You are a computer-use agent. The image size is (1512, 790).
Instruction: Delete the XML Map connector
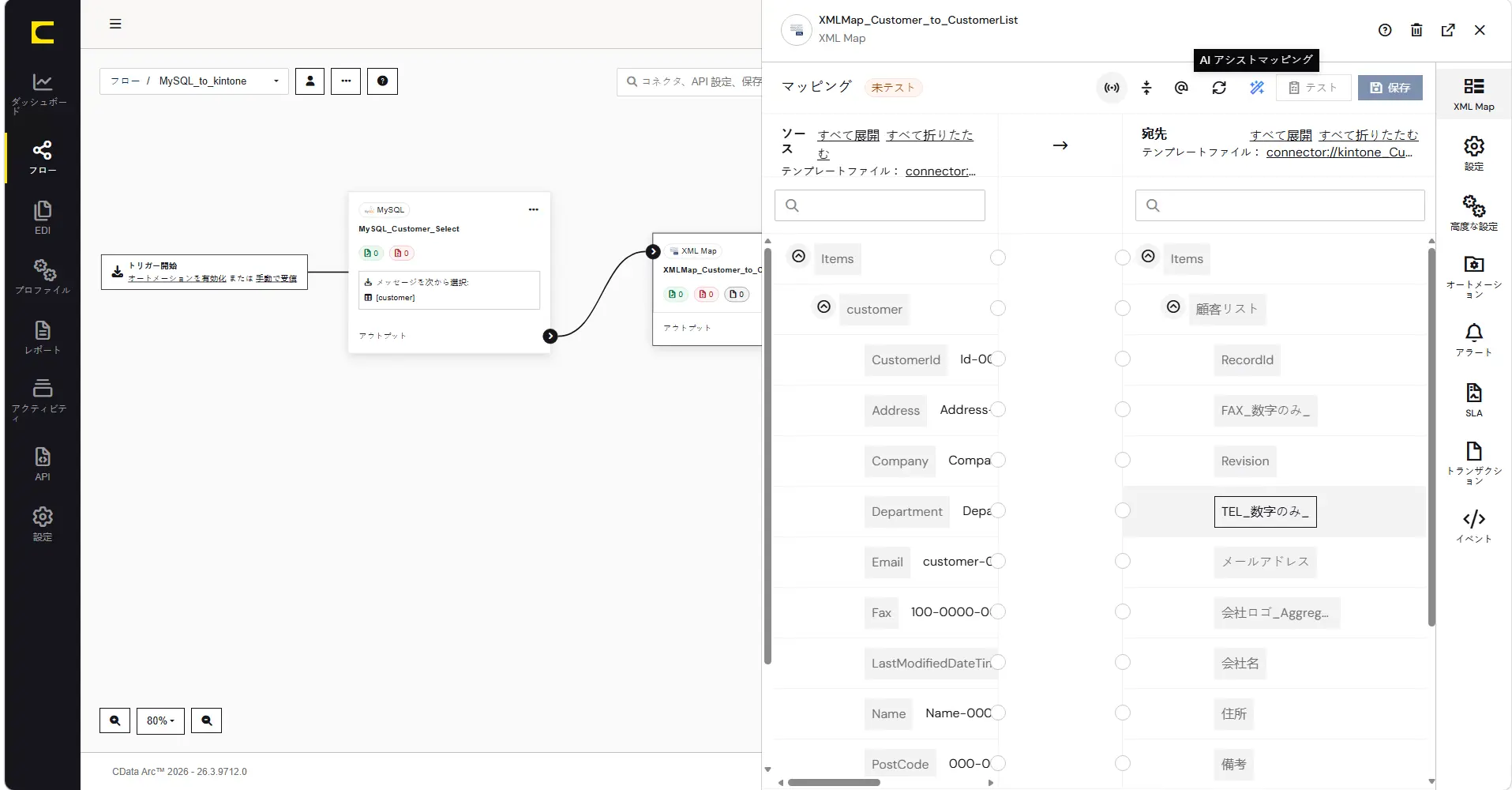1416,30
